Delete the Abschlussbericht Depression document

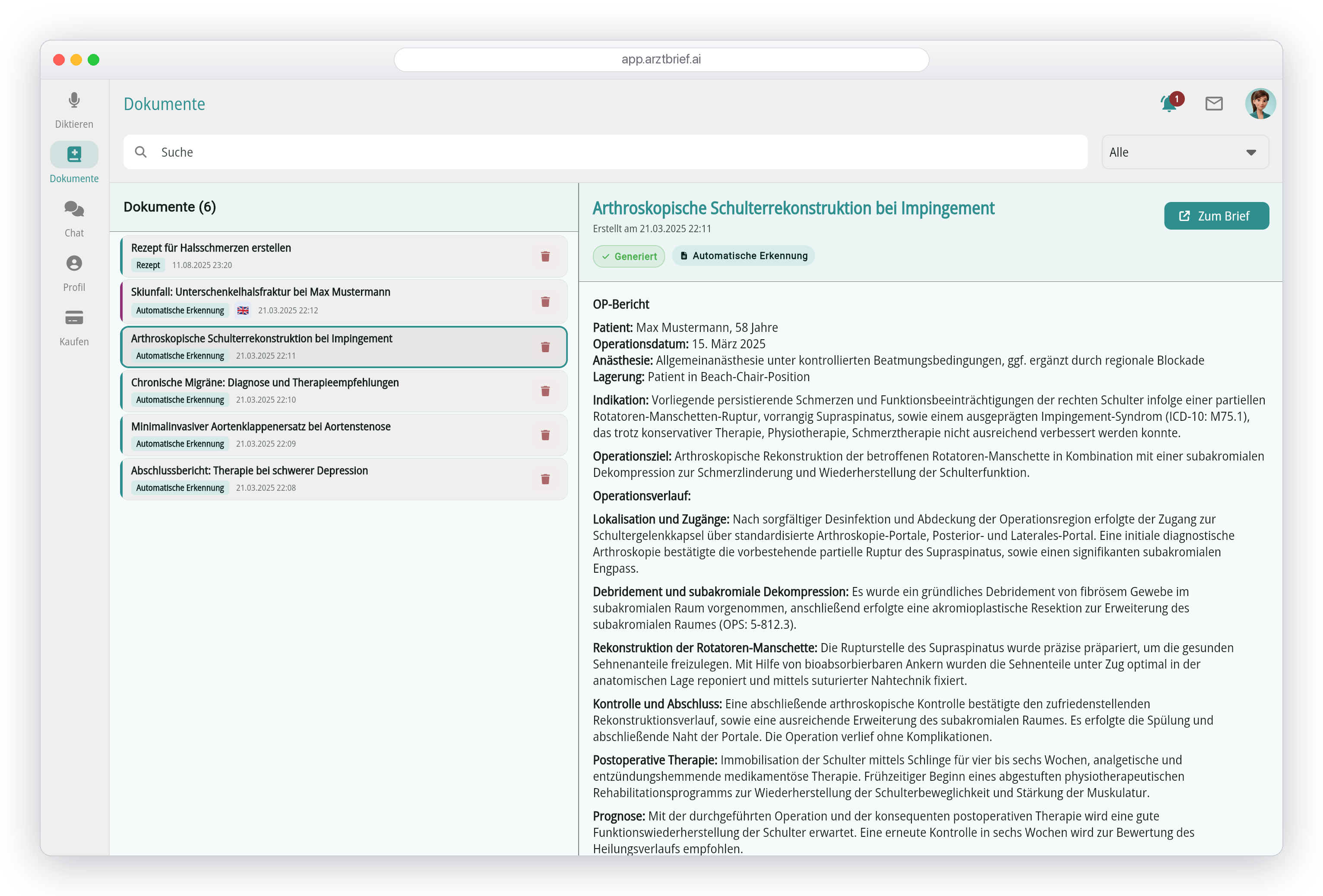point(545,479)
